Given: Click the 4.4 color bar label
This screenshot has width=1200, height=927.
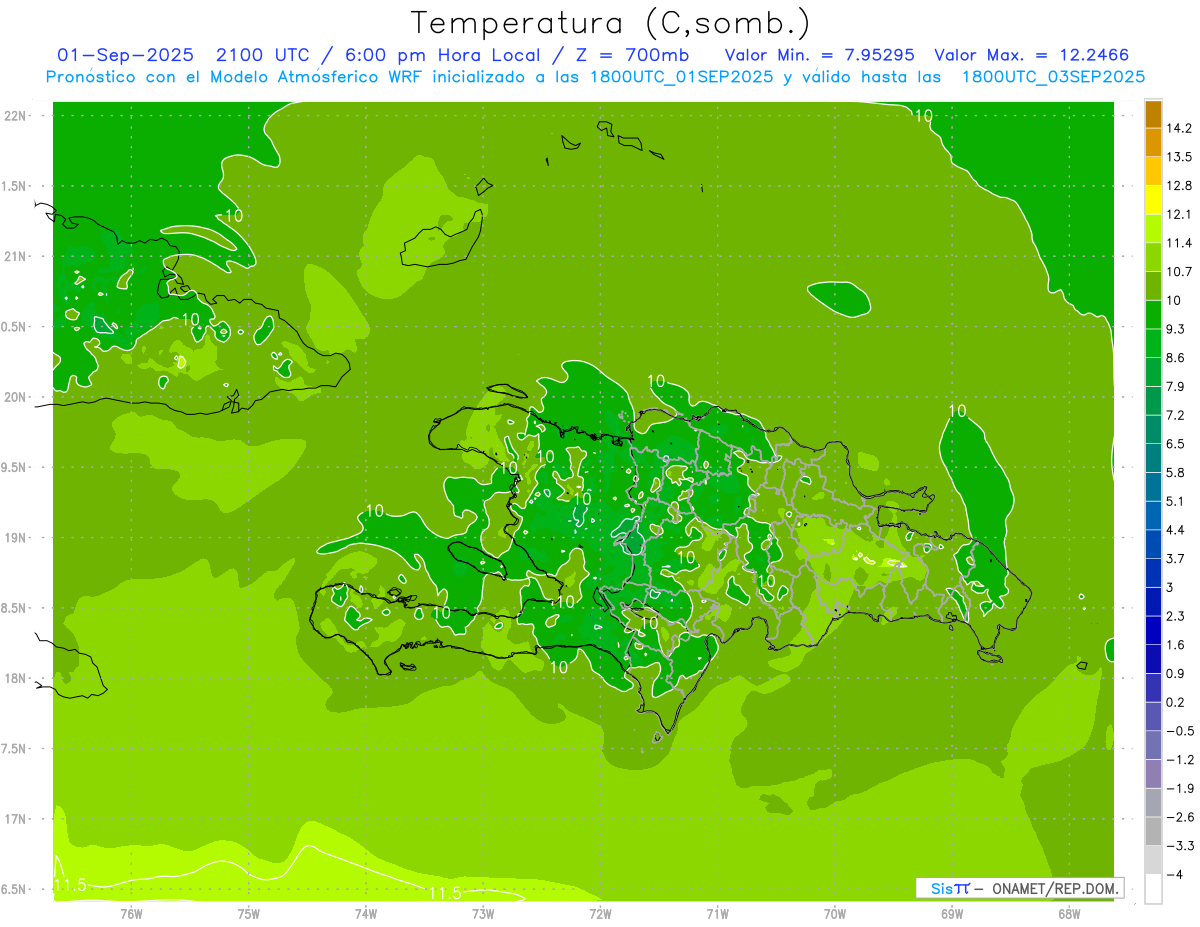Looking at the screenshot, I should pos(1176,529).
